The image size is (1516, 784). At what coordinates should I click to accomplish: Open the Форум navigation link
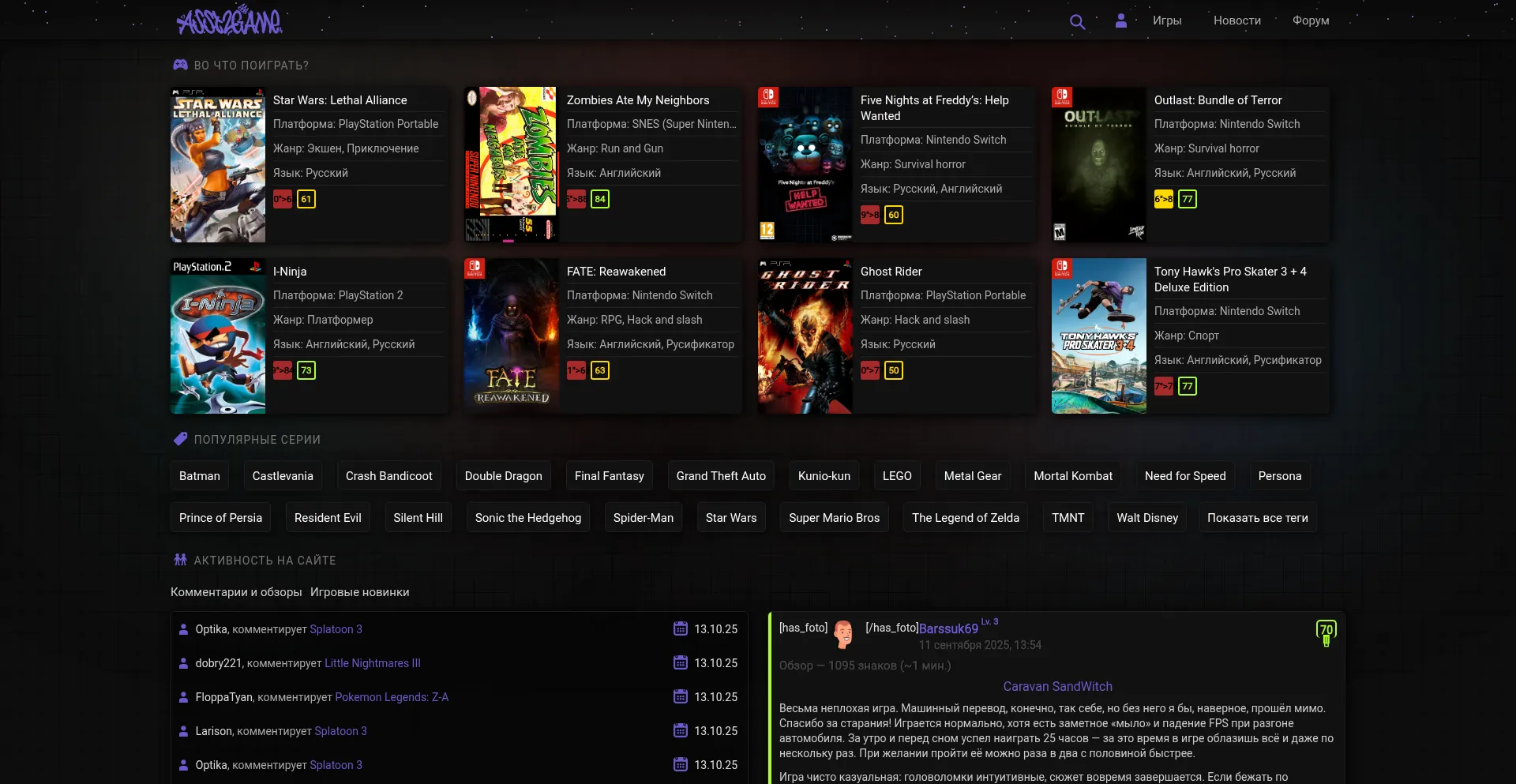1310,21
